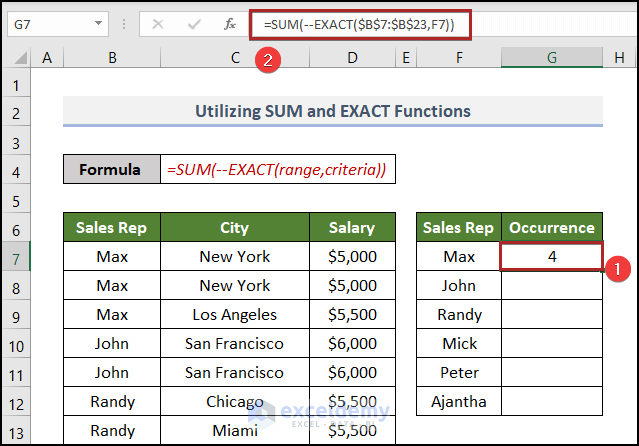Click the Formula label cell

click(110, 169)
